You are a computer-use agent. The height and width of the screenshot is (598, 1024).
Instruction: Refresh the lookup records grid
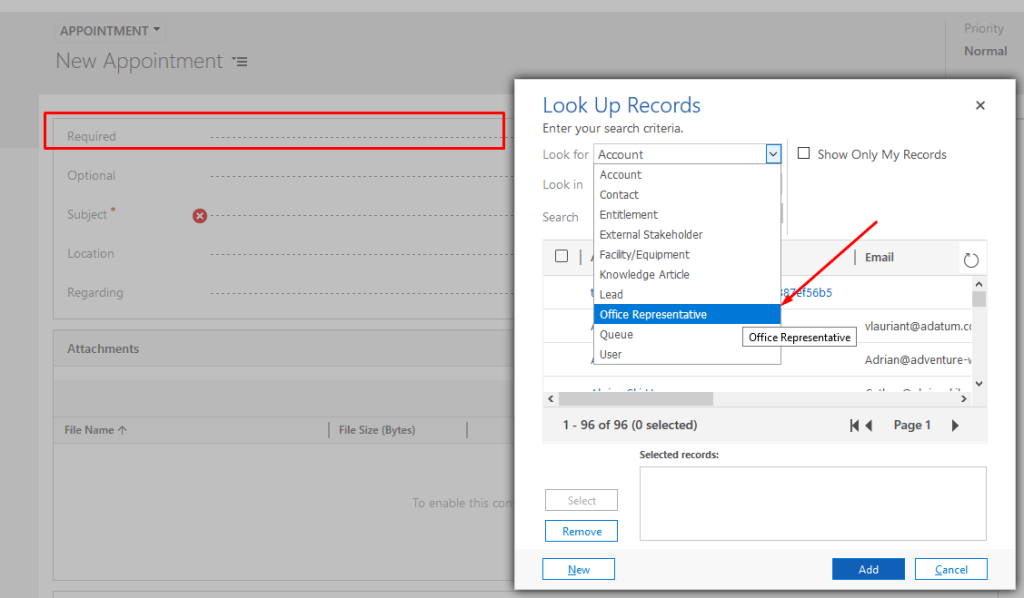[x=970, y=258]
